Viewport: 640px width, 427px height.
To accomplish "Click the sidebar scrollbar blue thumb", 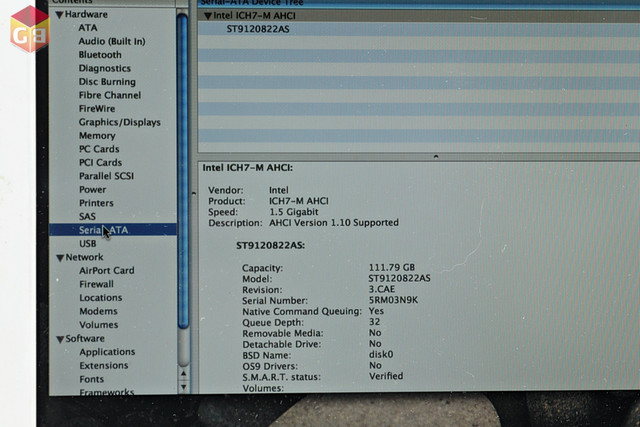I will 183,171.
